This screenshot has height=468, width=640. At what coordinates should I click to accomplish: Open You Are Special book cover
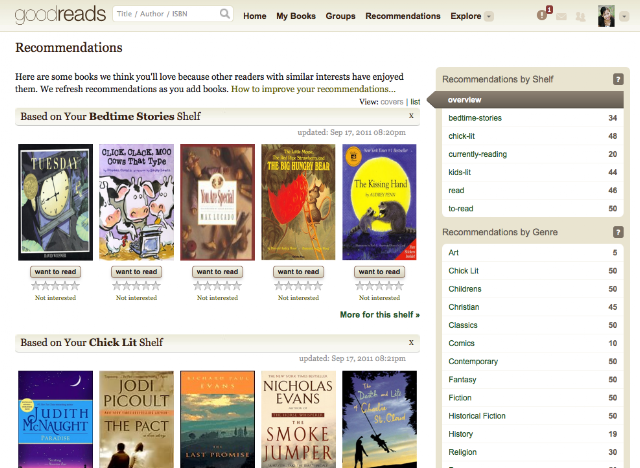218,202
